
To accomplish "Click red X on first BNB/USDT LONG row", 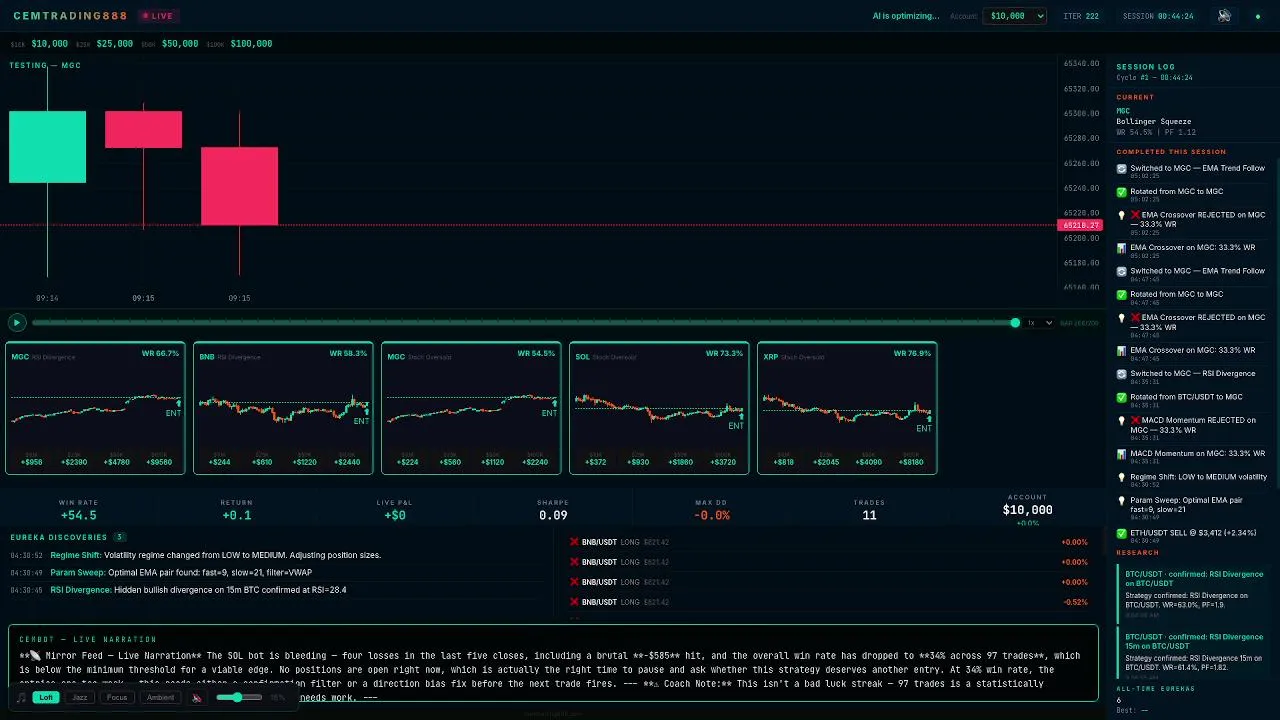I will click(x=574, y=542).
